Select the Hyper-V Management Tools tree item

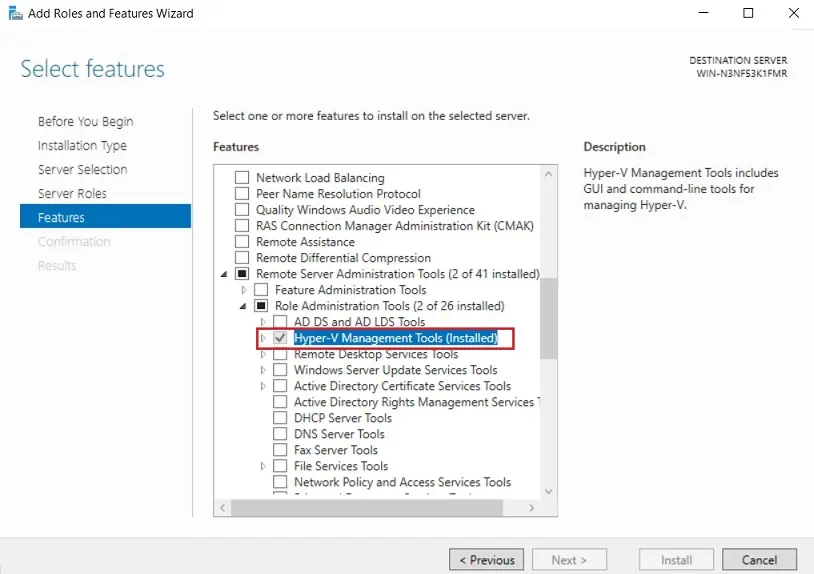pos(395,338)
